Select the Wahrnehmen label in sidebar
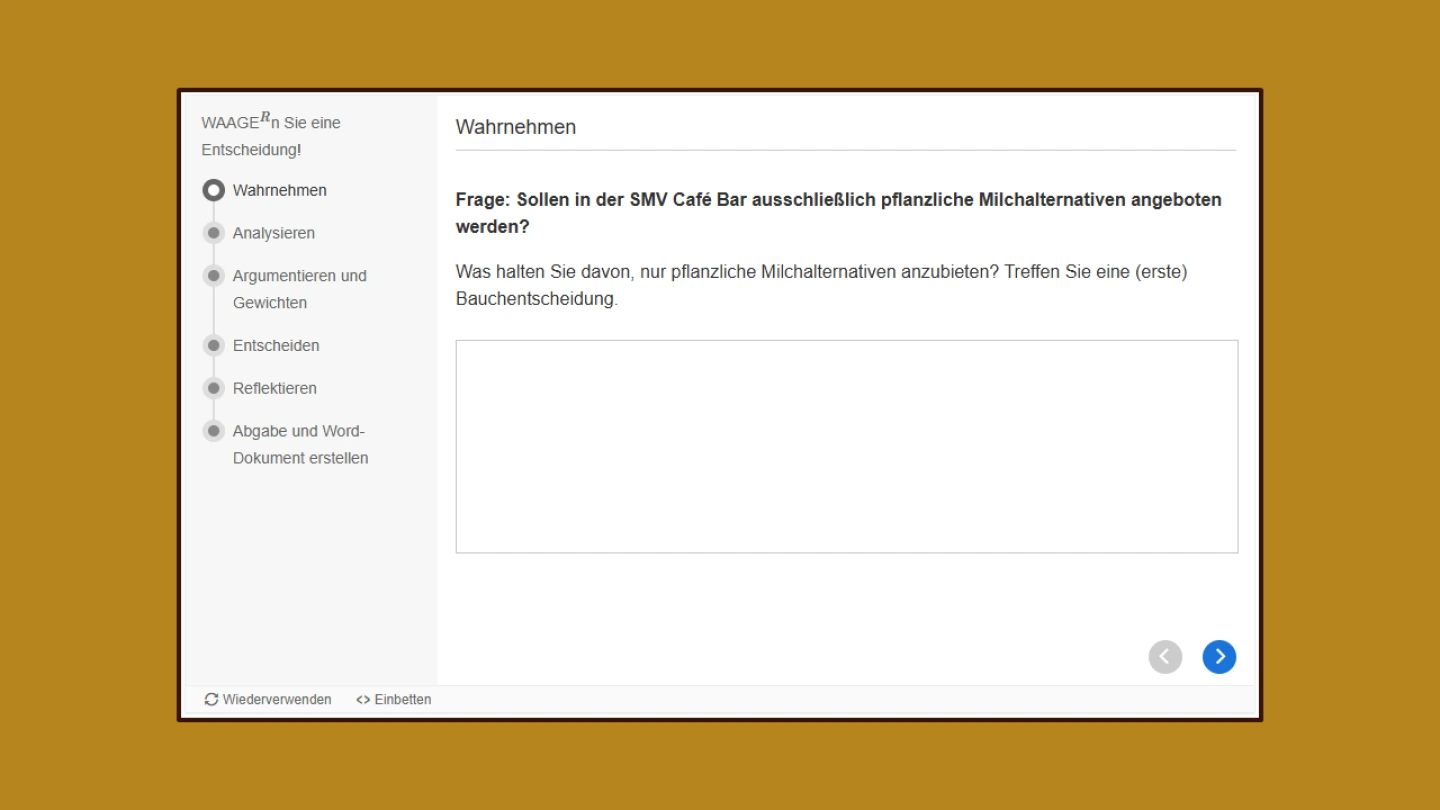The image size is (1440, 810). point(280,190)
